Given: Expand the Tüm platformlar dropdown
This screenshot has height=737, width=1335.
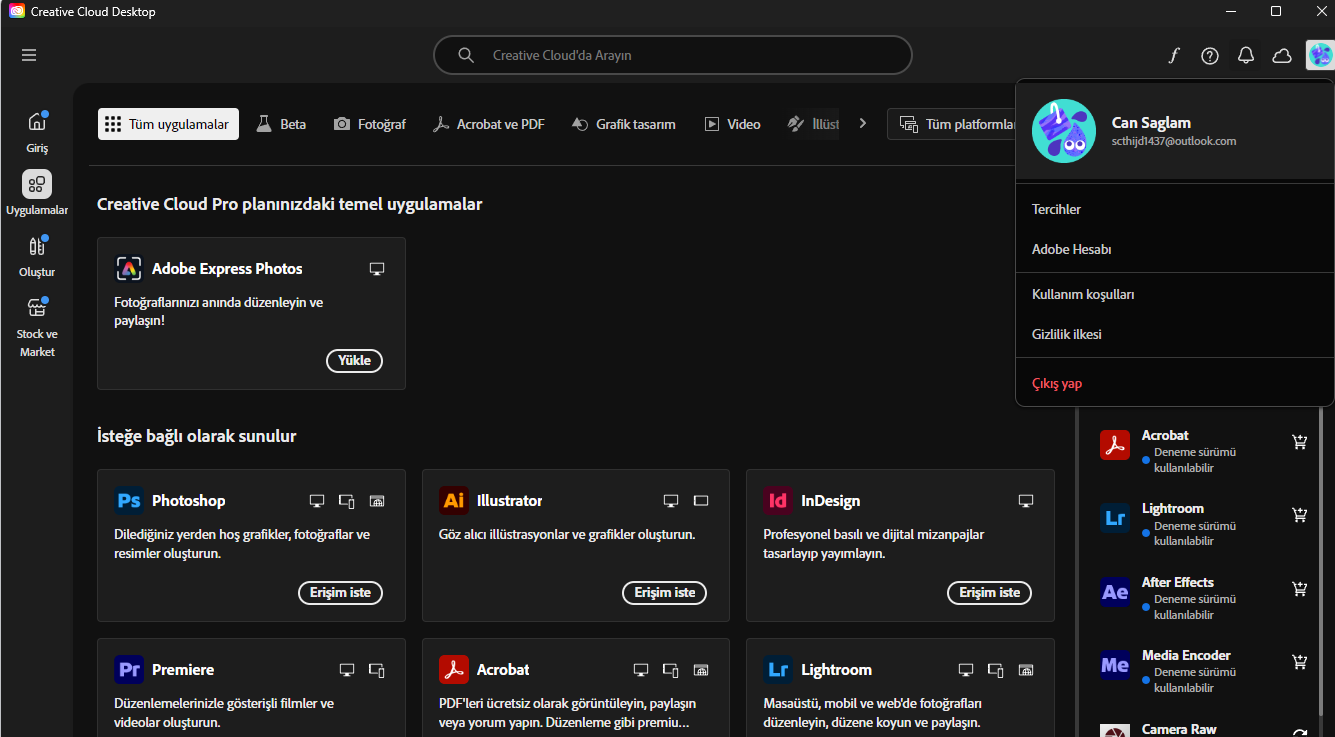Looking at the screenshot, I should click(956, 124).
